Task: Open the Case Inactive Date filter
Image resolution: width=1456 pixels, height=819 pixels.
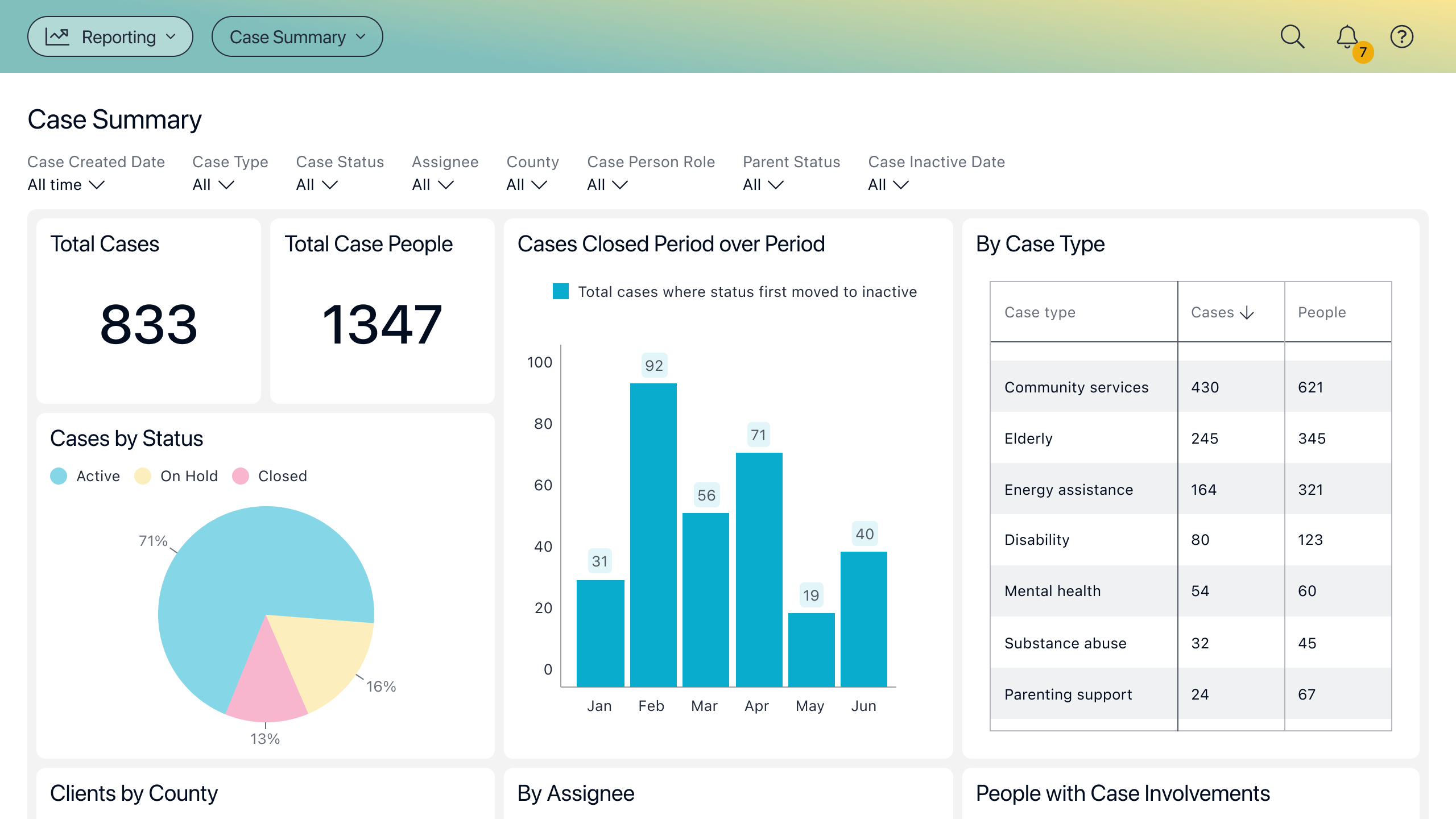Action: coord(888,185)
